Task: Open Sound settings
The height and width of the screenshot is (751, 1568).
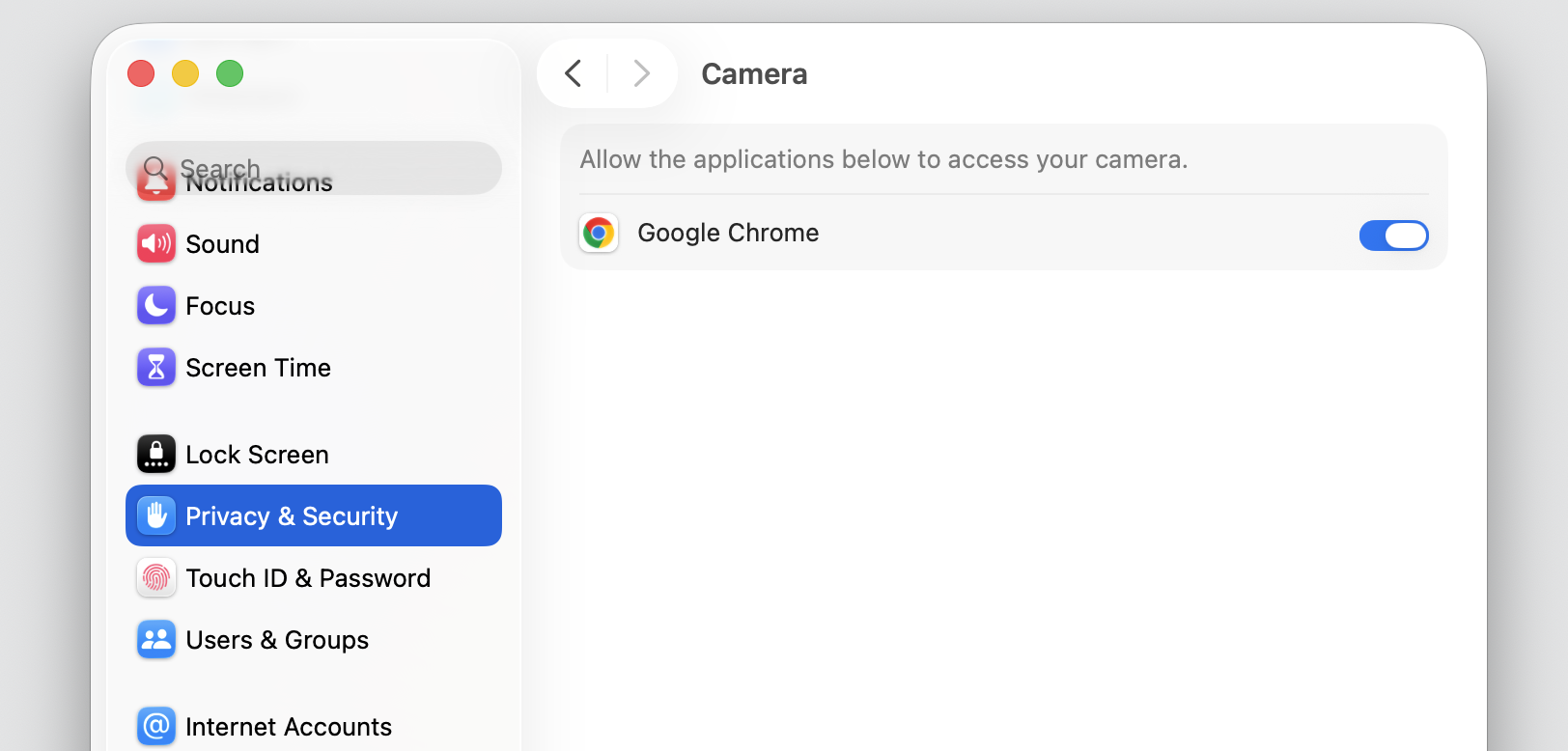Action: tap(314, 244)
